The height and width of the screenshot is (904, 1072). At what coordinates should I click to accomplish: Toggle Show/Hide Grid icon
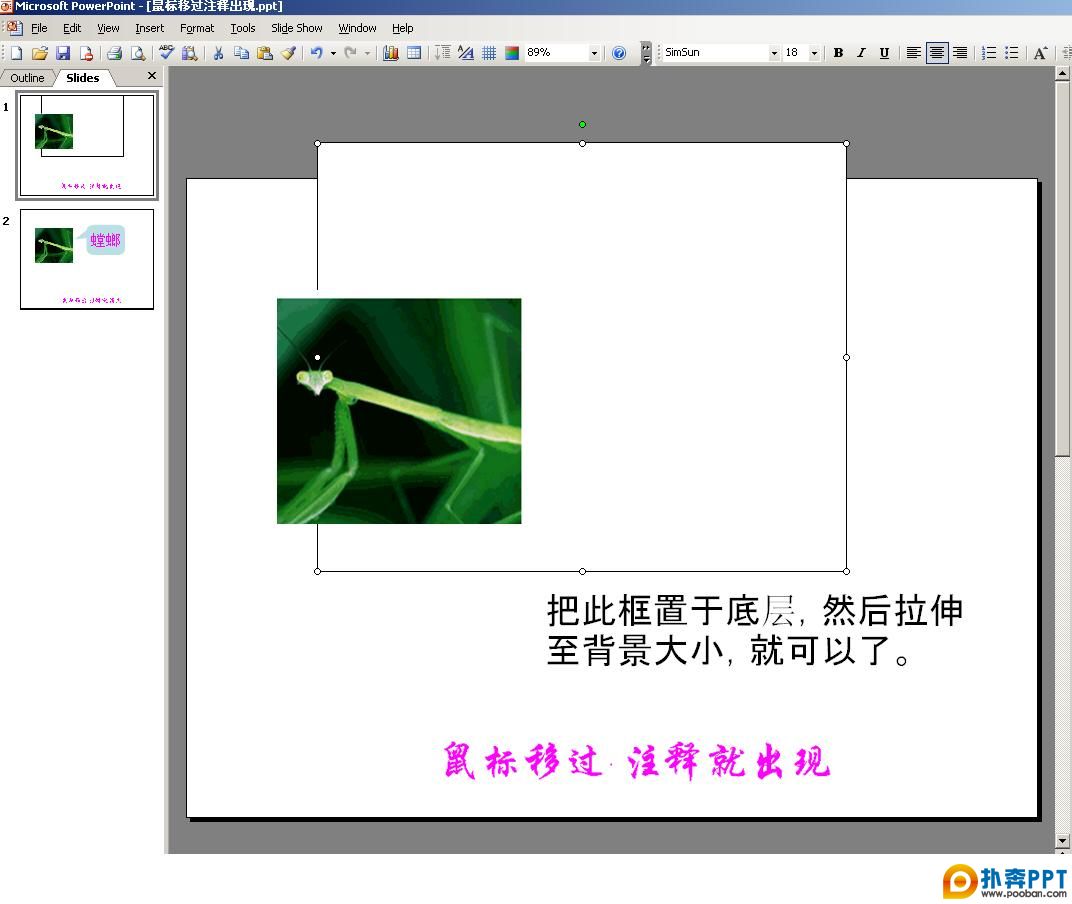click(x=489, y=53)
